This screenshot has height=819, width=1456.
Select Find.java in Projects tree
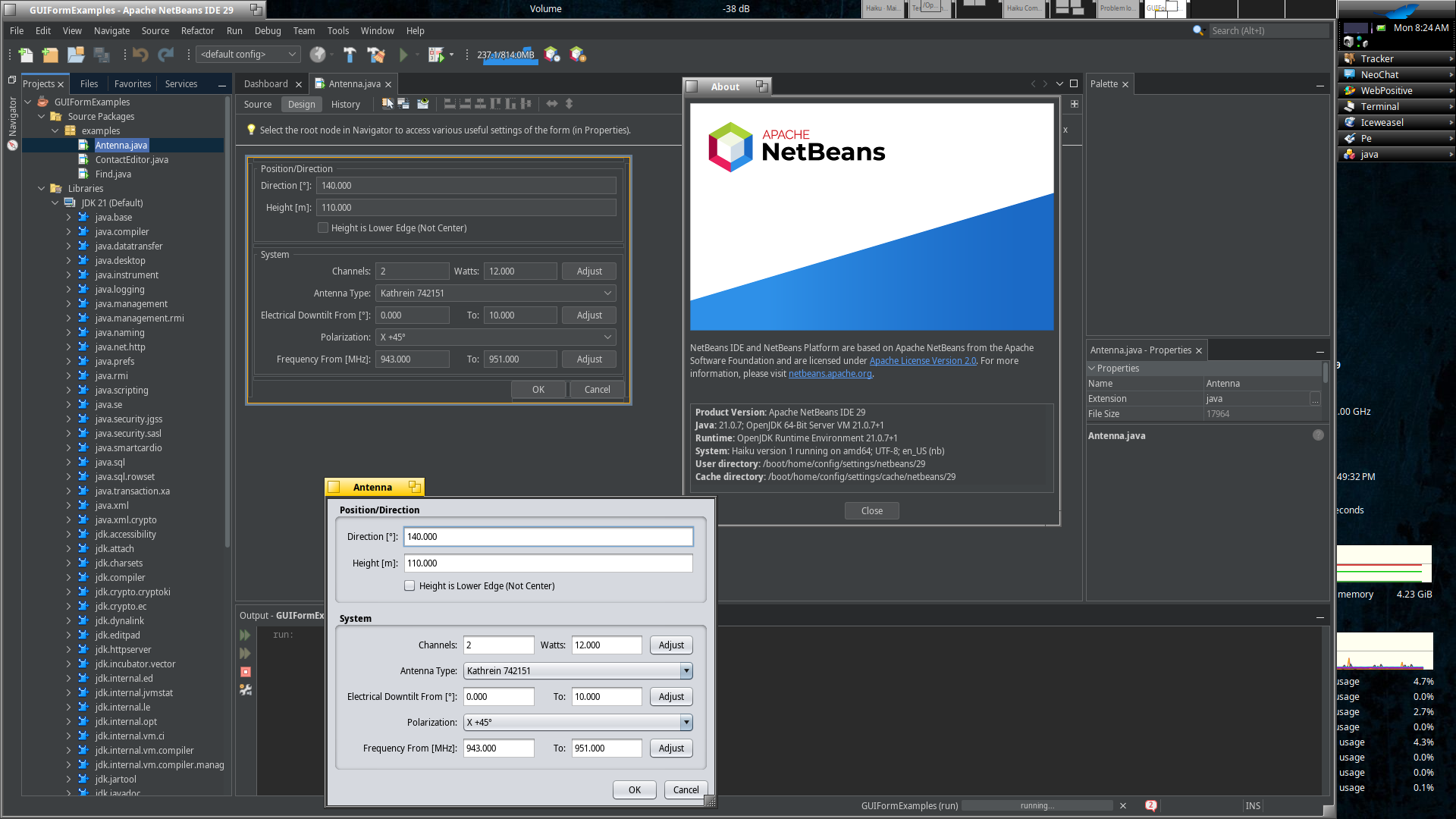113,174
